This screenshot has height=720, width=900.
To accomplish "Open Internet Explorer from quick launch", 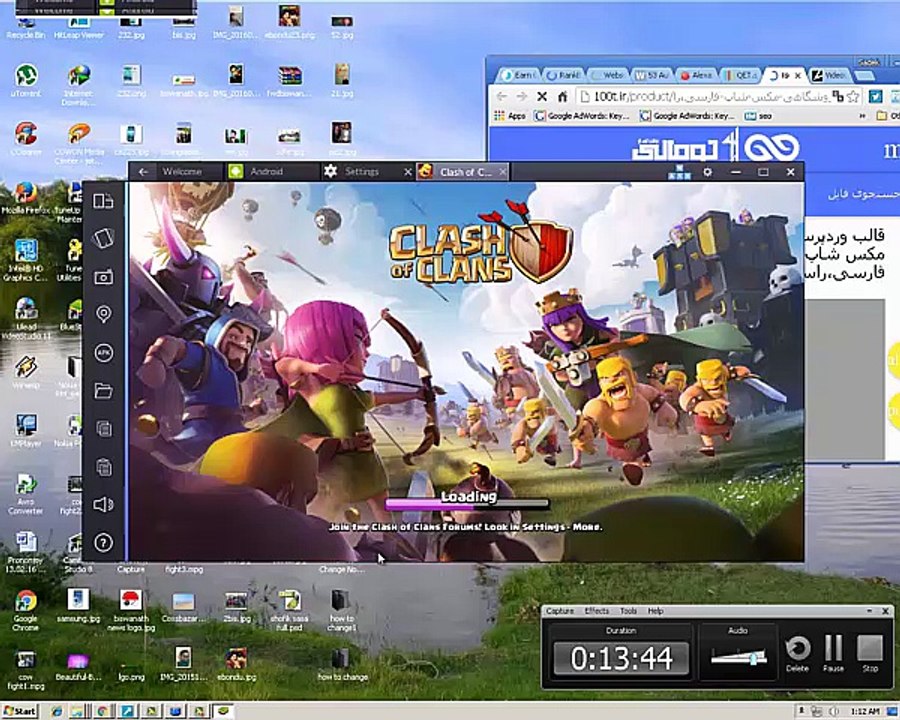I will pyautogui.click(x=57, y=711).
